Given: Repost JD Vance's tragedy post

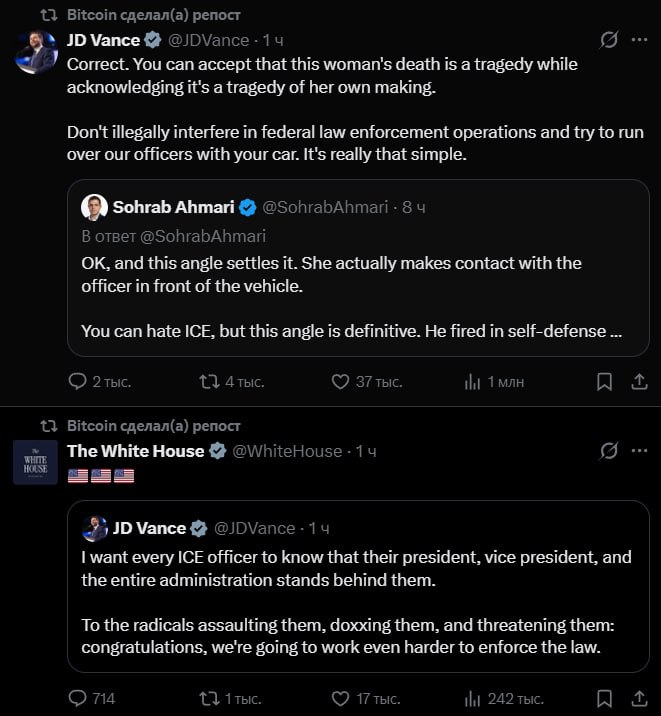Looking at the screenshot, I should [209, 381].
